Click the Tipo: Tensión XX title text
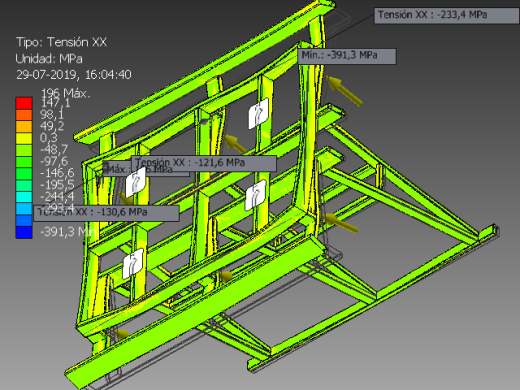Viewport: 520px width, 390px height. [61, 42]
